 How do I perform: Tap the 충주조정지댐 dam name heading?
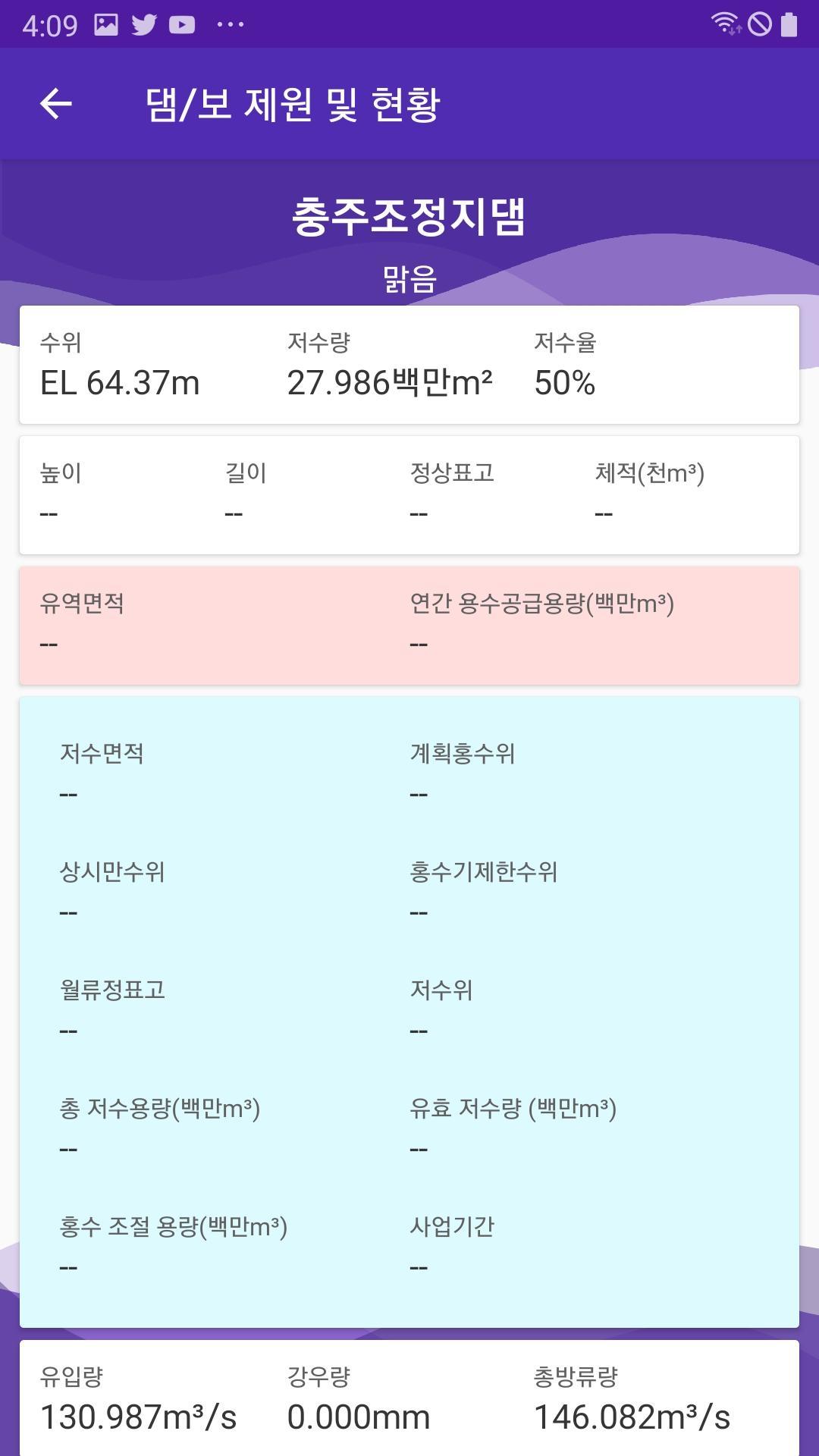pyautogui.click(x=409, y=217)
